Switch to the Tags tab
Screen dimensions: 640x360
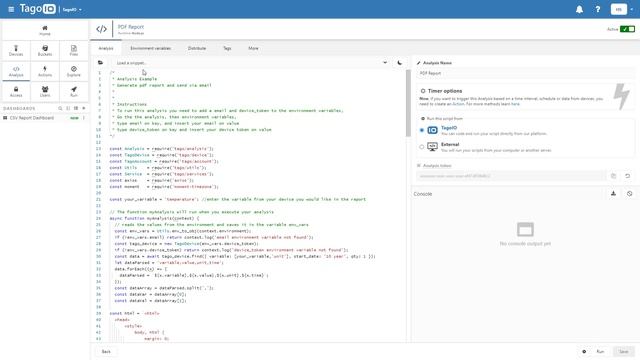(227, 48)
